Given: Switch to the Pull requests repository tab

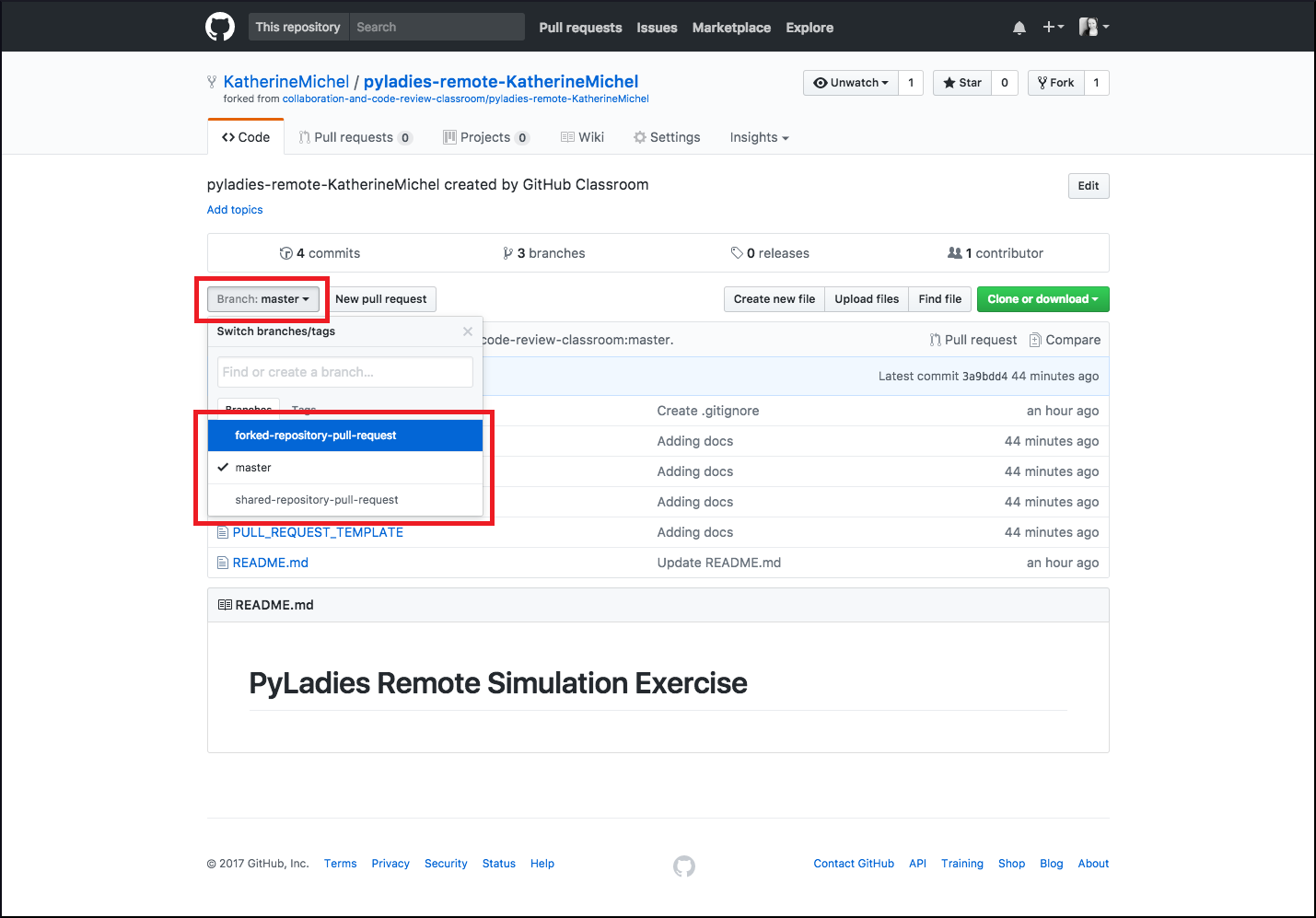Looking at the screenshot, I should (x=355, y=137).
